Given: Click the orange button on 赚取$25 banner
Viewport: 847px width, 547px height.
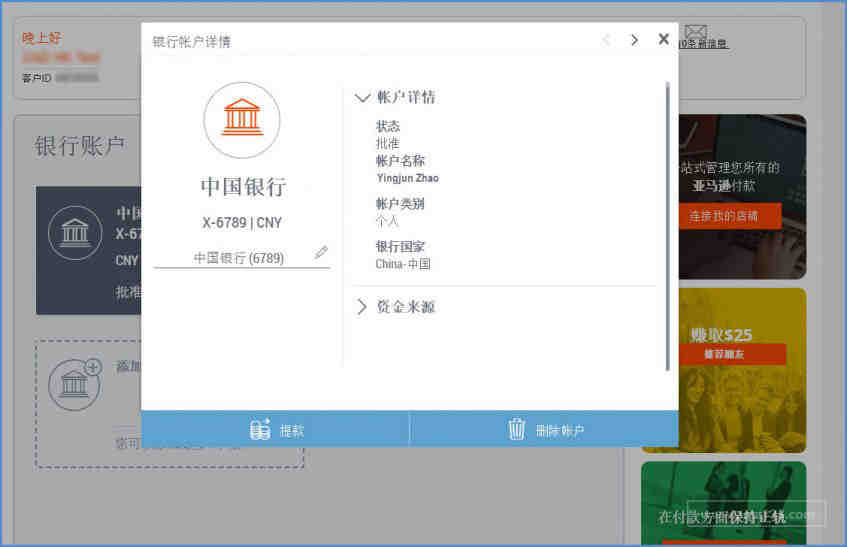Looking at the screenshot, I should (732, 354).
